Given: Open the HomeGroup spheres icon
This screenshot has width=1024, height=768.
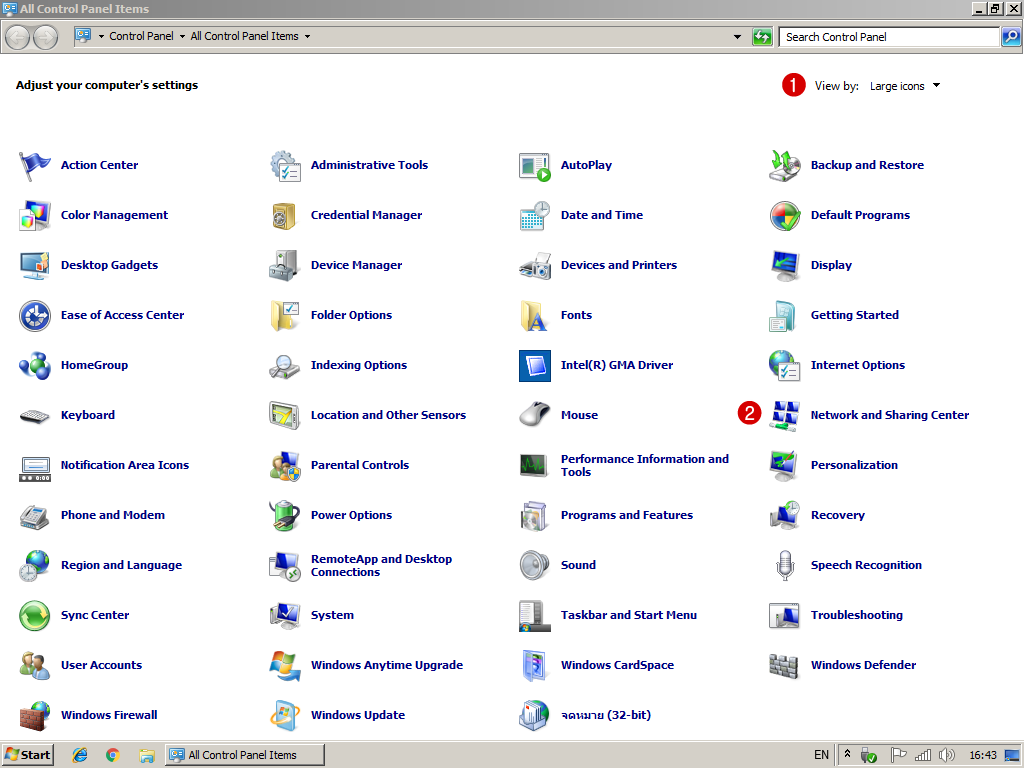Looking at the screenshot, I should pyautogui.click(x=35, y=366).
